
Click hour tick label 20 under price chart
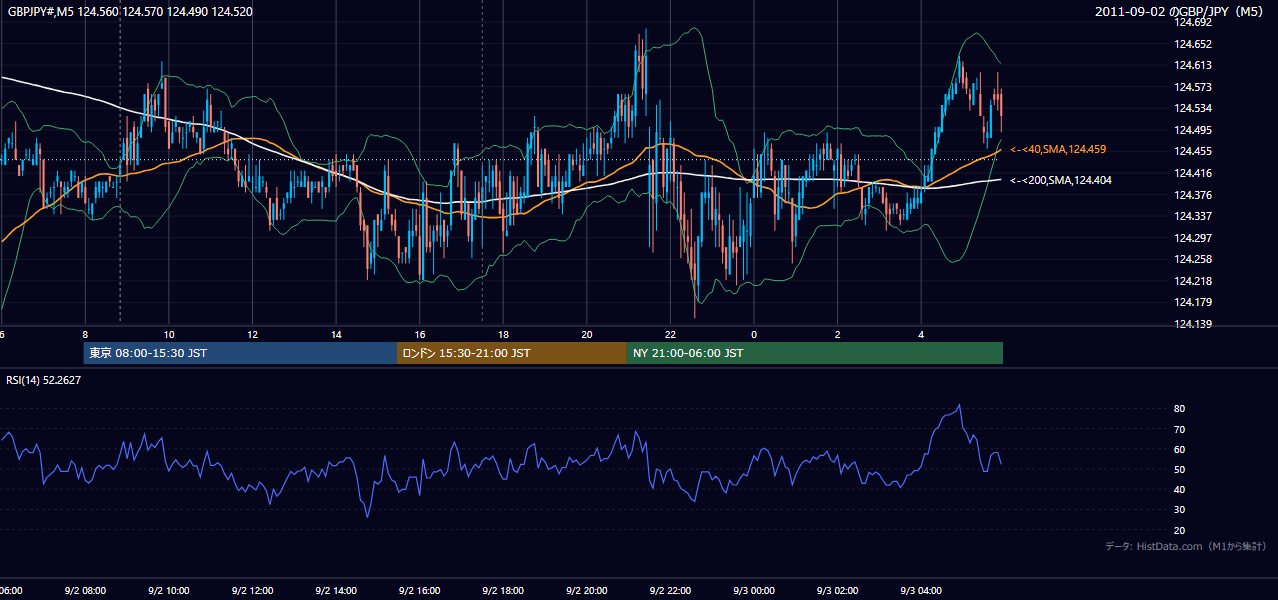[x=587, y=335]
